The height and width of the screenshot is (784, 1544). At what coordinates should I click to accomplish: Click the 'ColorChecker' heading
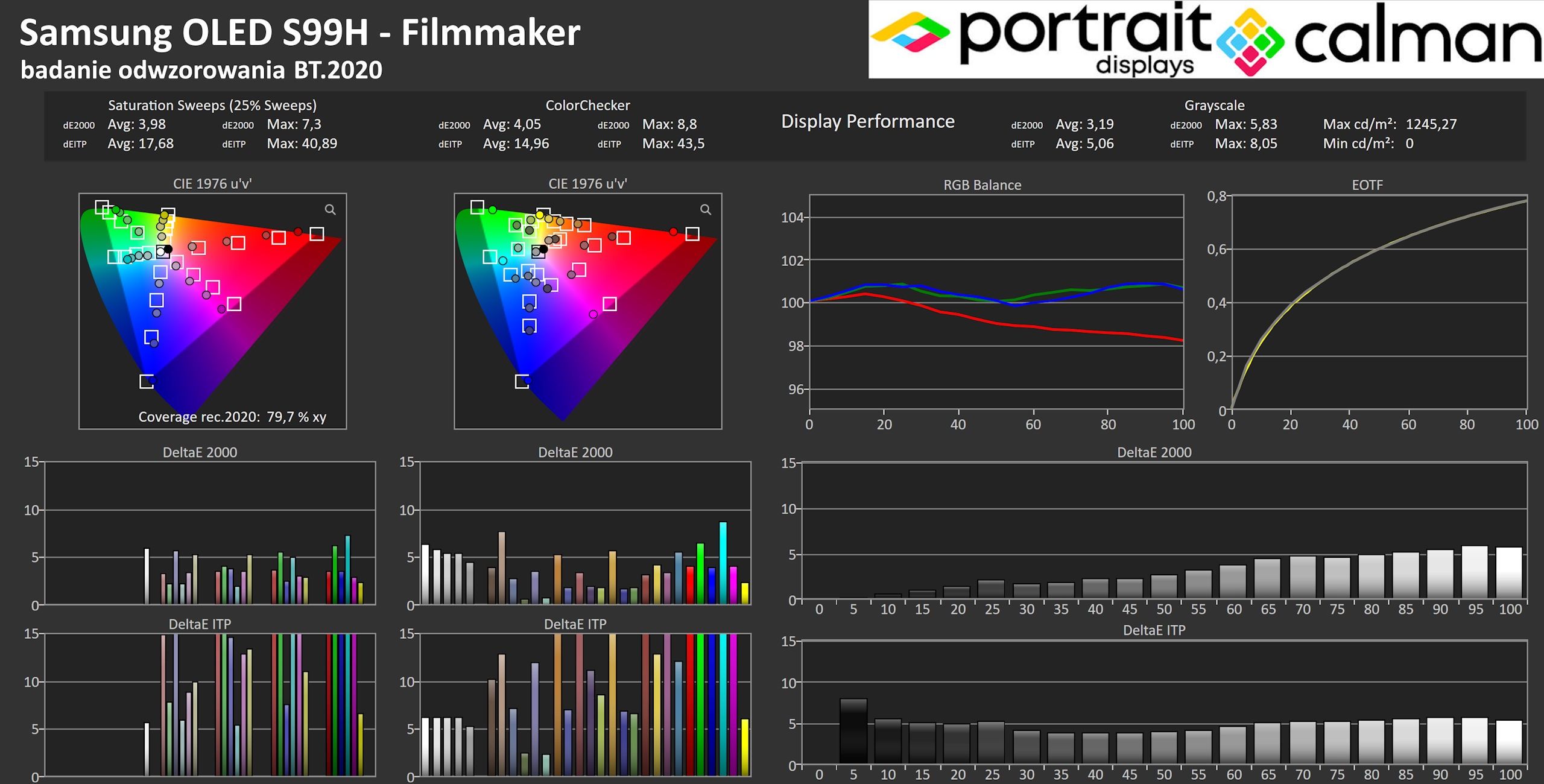click(x=587, y=105)
